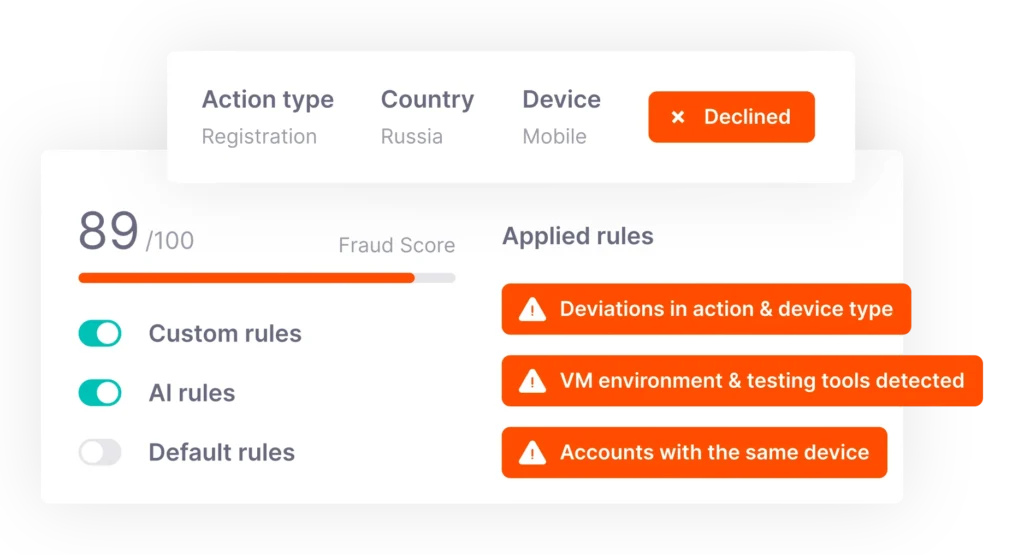Click the Mobile device value
Image resolution: width=1024 pixels, height=555 pixels.
click(x=554, y=137)
